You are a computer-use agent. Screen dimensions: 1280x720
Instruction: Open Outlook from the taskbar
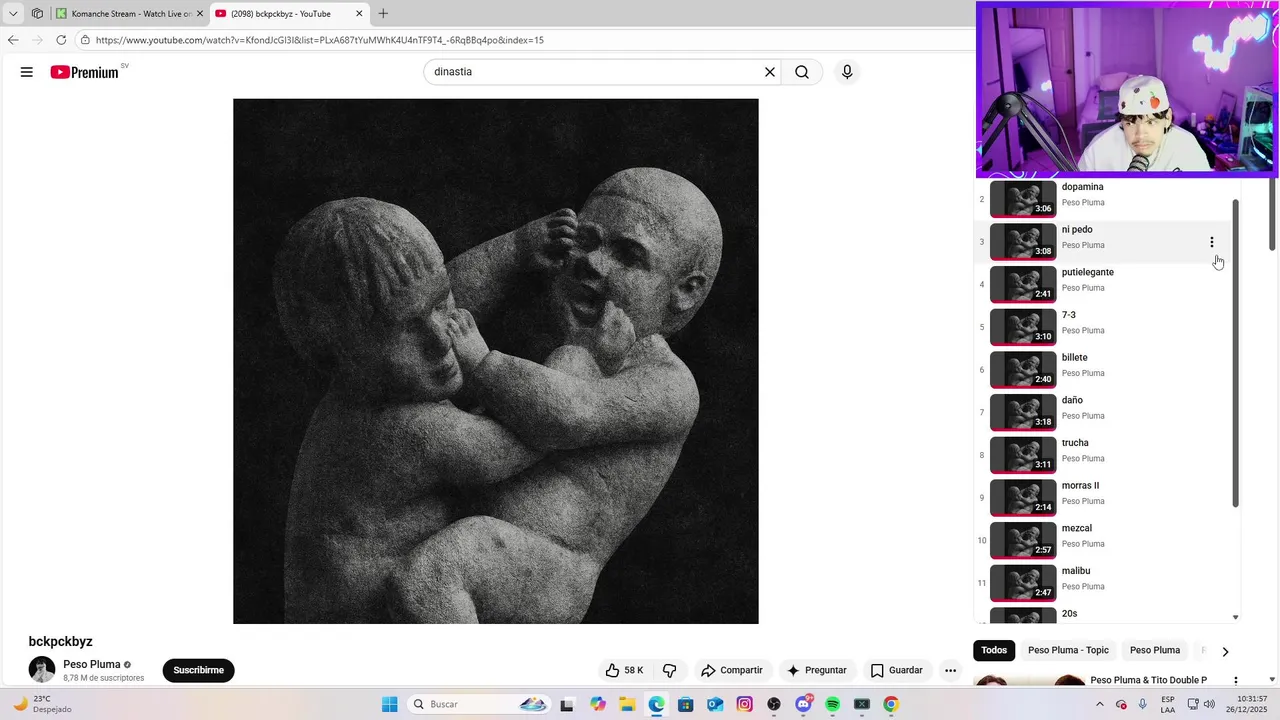[x=715, y=704]
